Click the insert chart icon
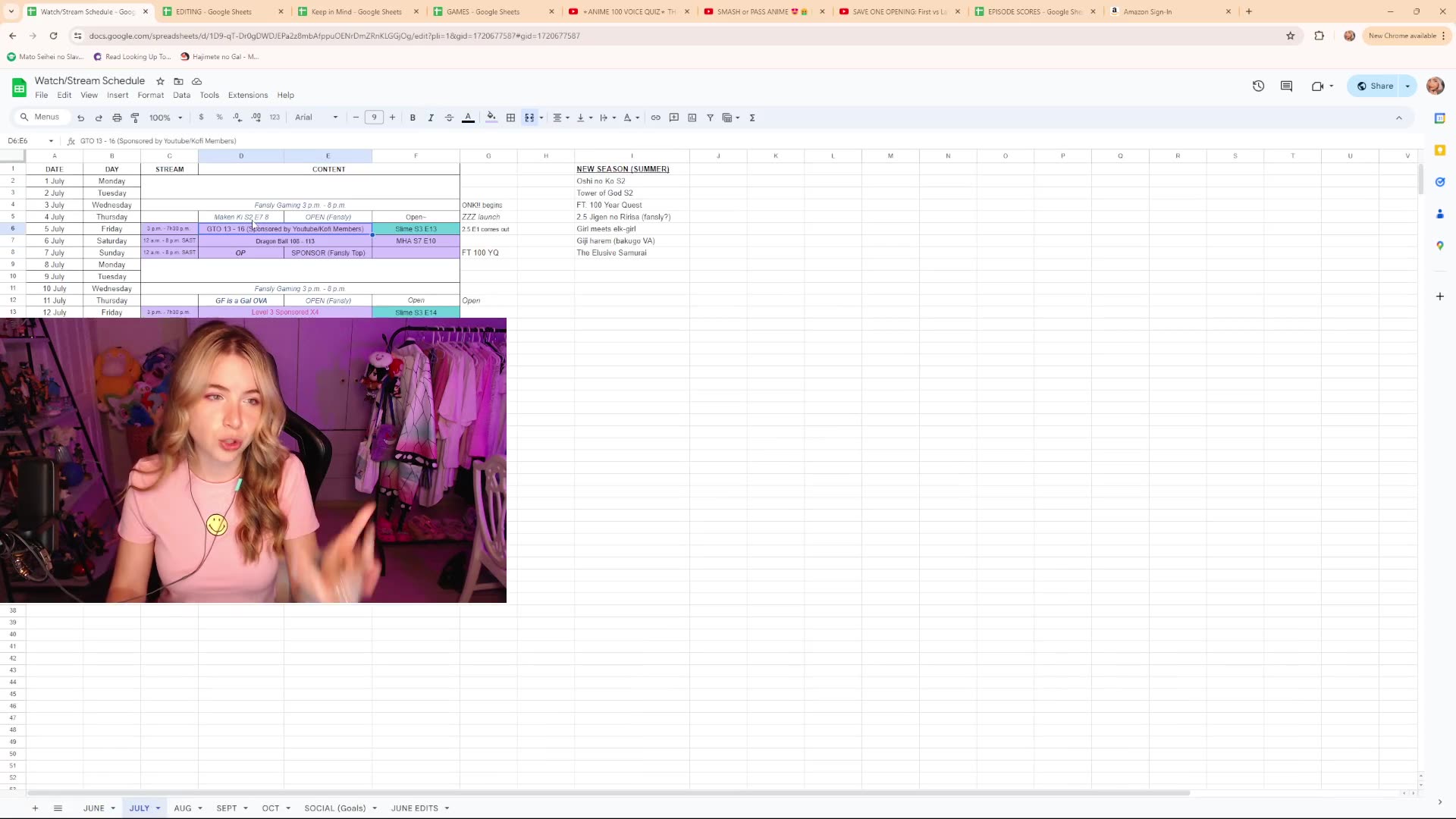 692,118
